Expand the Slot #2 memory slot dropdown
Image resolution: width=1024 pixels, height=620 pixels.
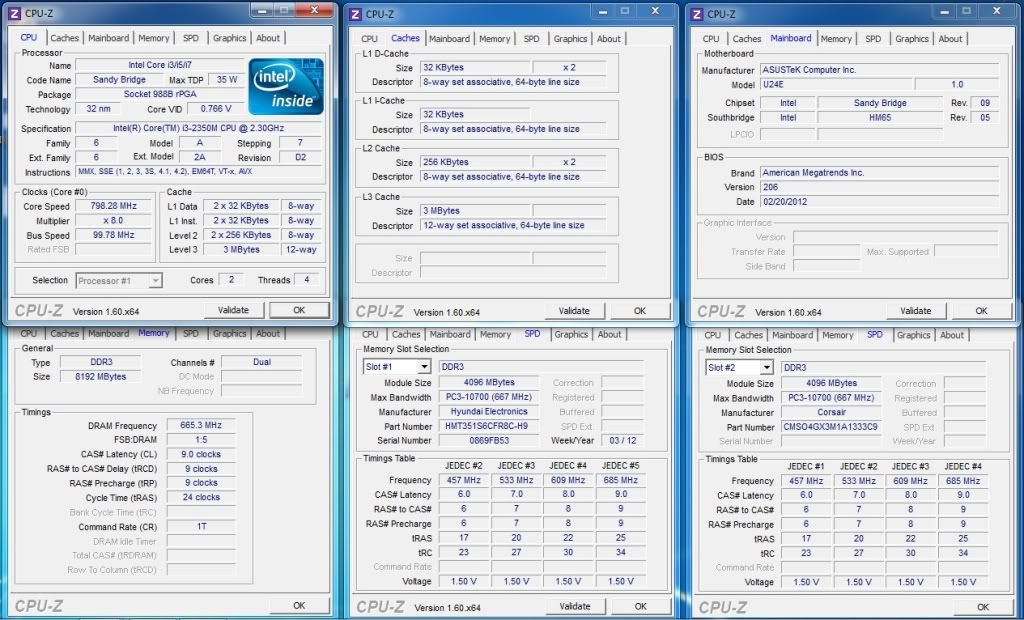click(739, 367)
